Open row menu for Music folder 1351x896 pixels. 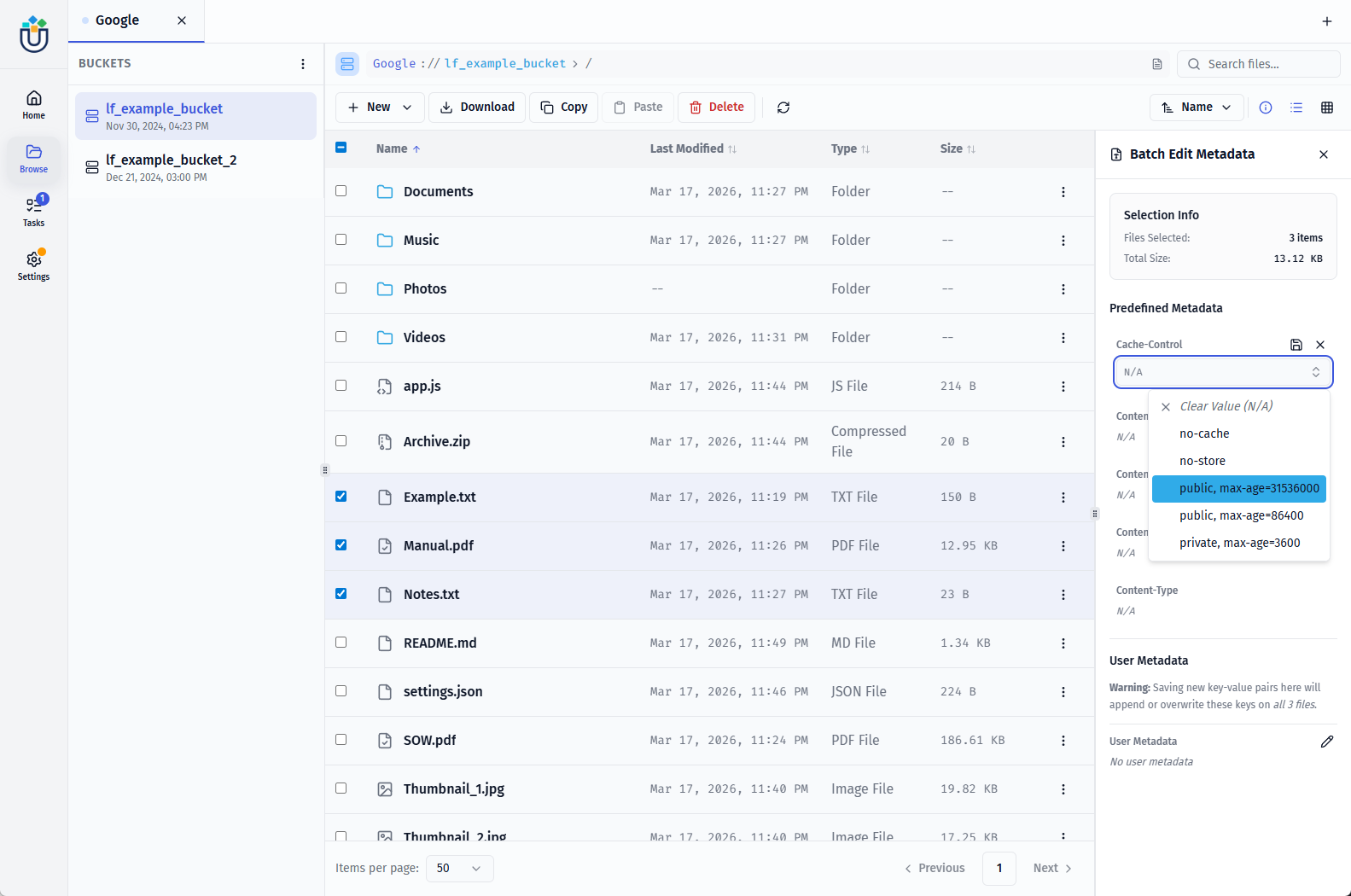[1063, 241]
